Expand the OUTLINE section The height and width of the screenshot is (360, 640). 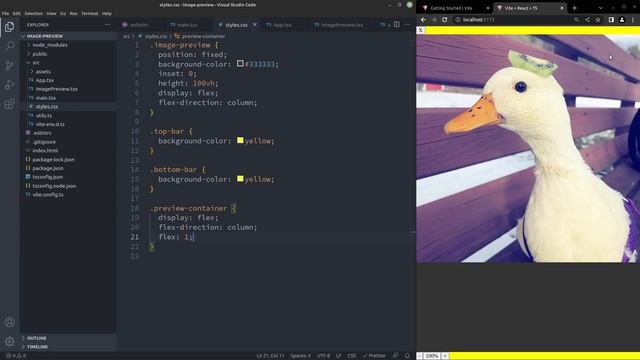click(x=68, y=338)
